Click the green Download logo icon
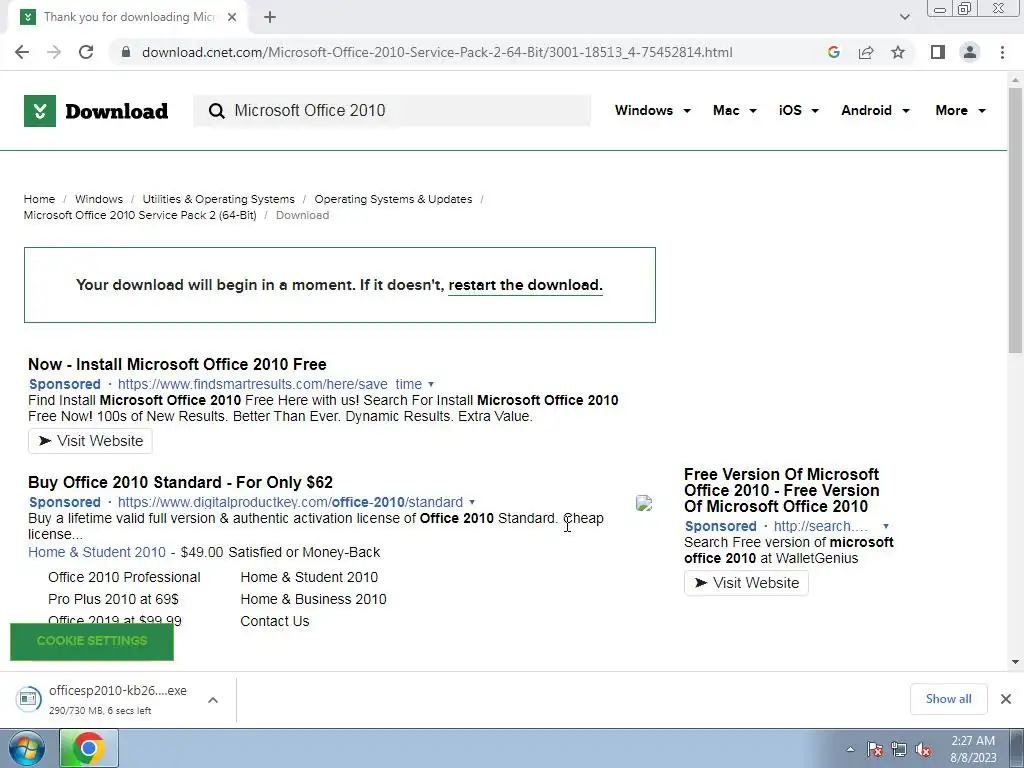The image size is (1024, 768). (40, 111)
